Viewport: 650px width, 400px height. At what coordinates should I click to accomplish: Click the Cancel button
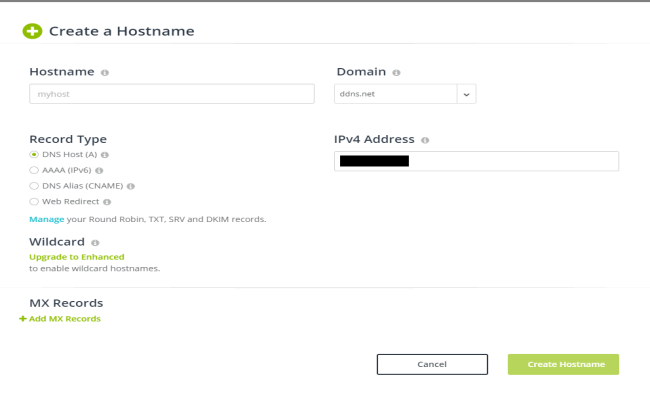pyautogui.click(x=432, y=364)
